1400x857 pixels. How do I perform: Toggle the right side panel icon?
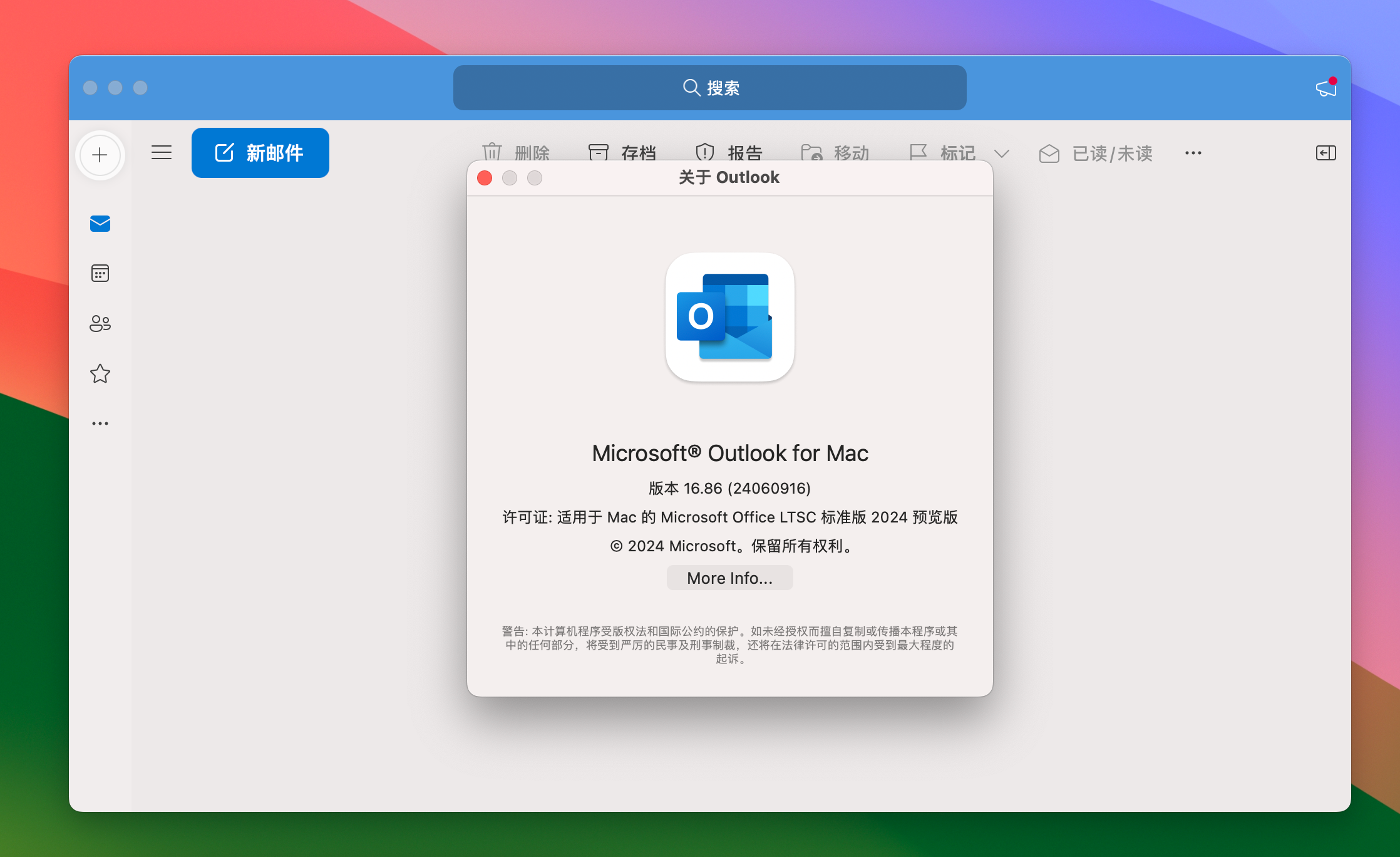click(1326, 153)
